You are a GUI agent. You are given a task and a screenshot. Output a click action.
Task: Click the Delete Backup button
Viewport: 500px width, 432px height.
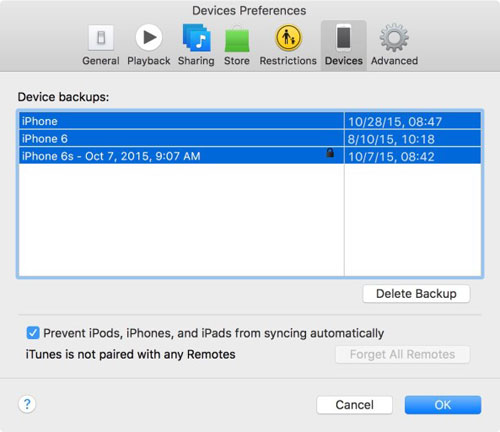click(416, 294)
